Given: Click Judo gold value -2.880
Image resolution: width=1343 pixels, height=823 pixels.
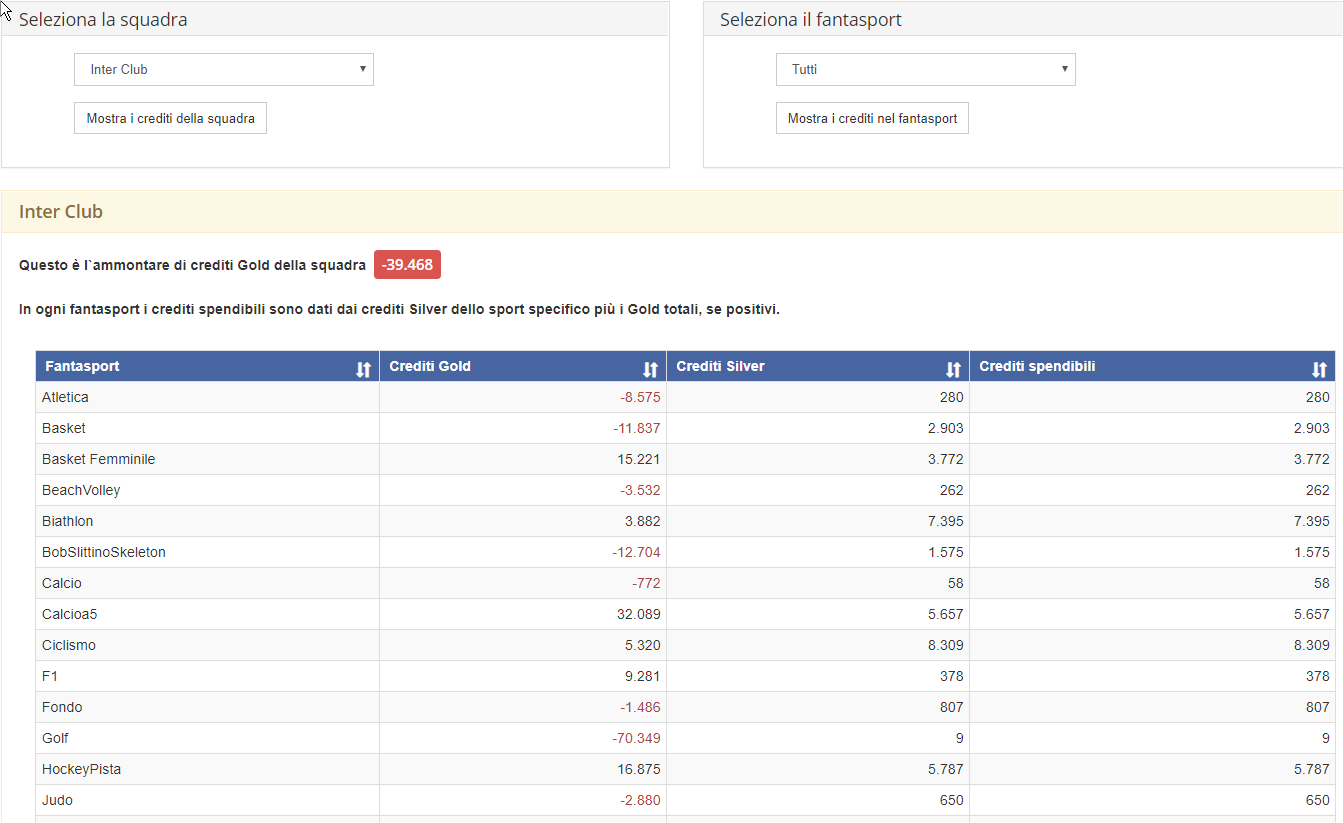Looking at the screenshot, I should (x=640, y=800).
